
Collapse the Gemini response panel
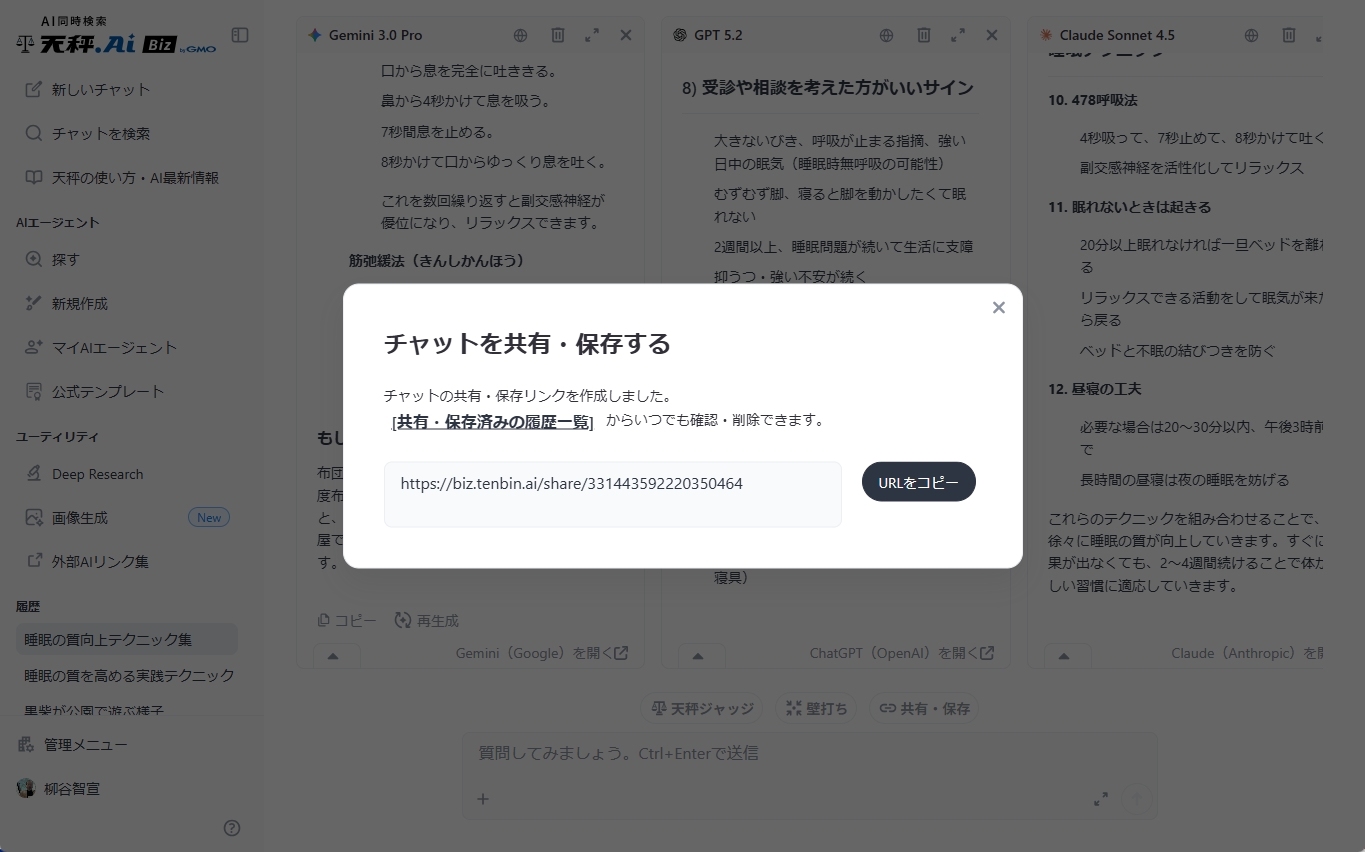[x=336, y=655]
